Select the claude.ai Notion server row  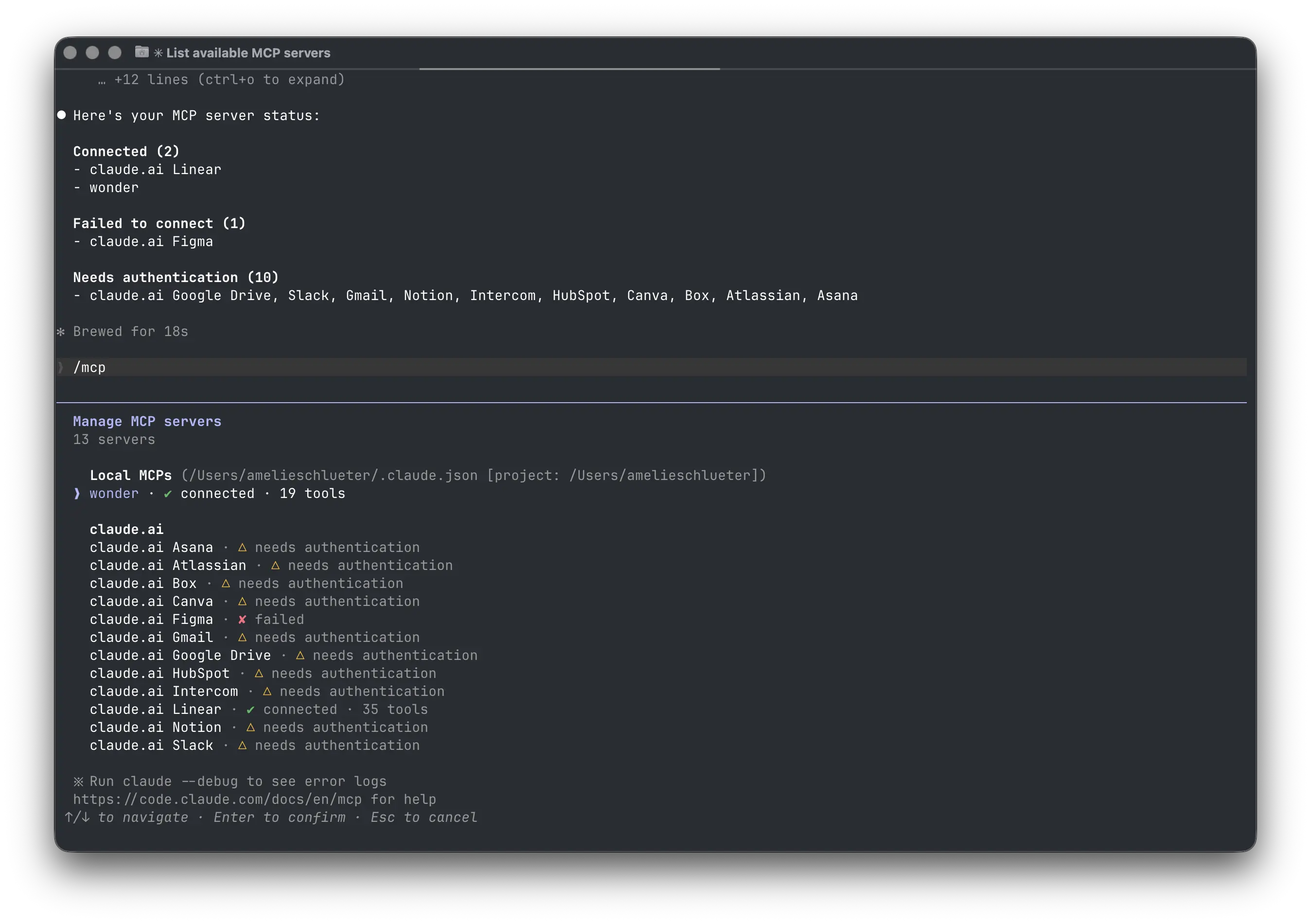coord(259,727)
